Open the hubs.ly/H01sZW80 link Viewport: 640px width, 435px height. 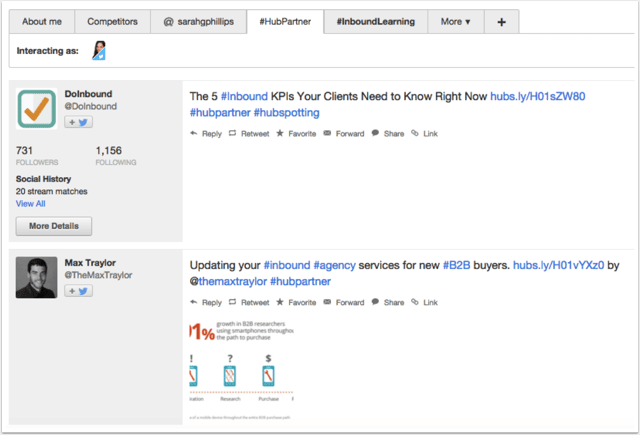(x=537, y=97)
